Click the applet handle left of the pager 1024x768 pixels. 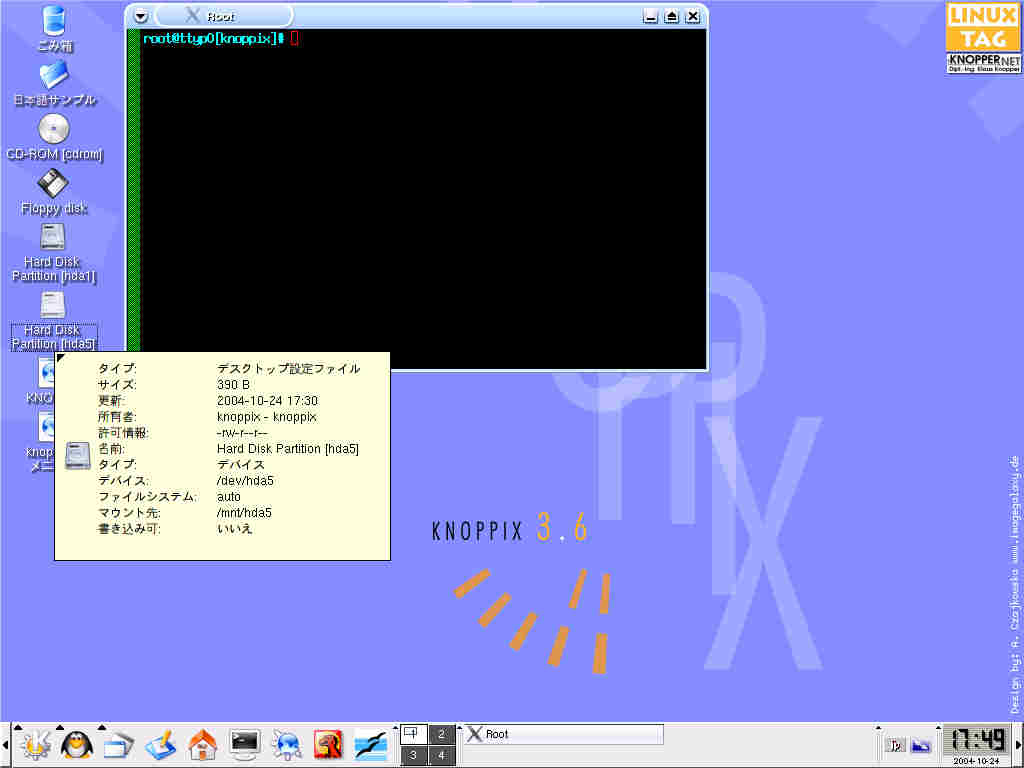tap(394, 745)
